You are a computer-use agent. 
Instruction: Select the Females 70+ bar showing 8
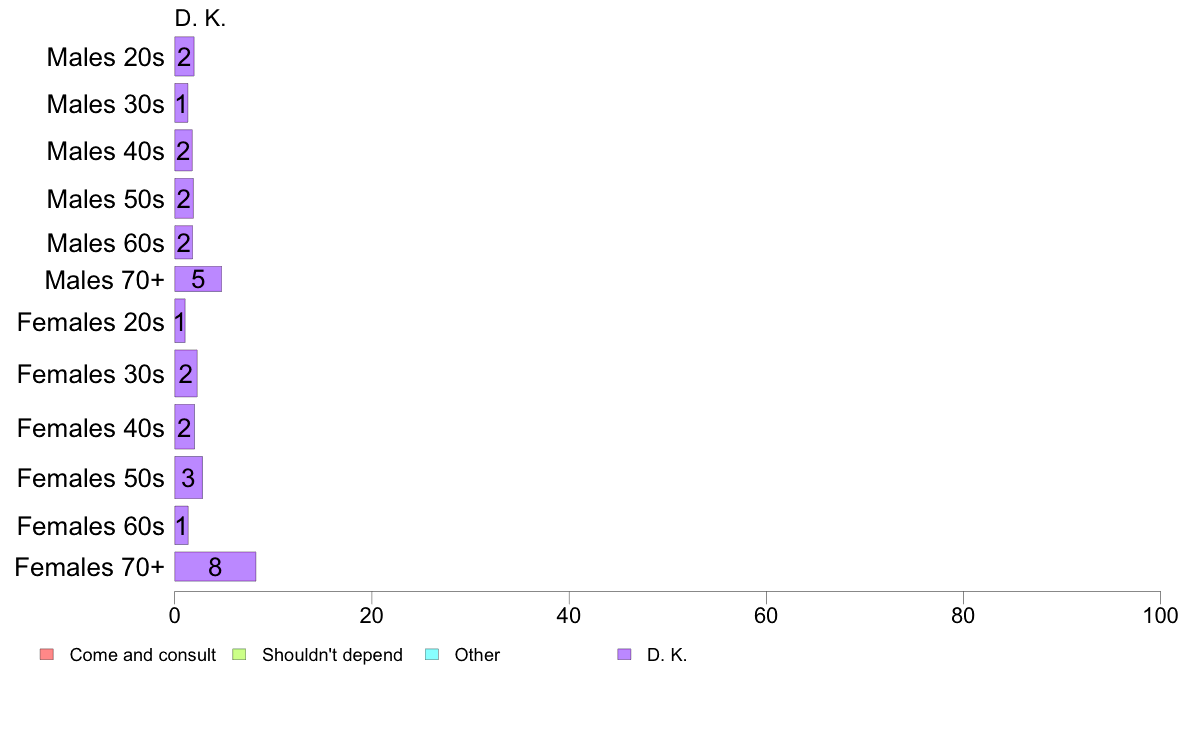click(215, 567)
